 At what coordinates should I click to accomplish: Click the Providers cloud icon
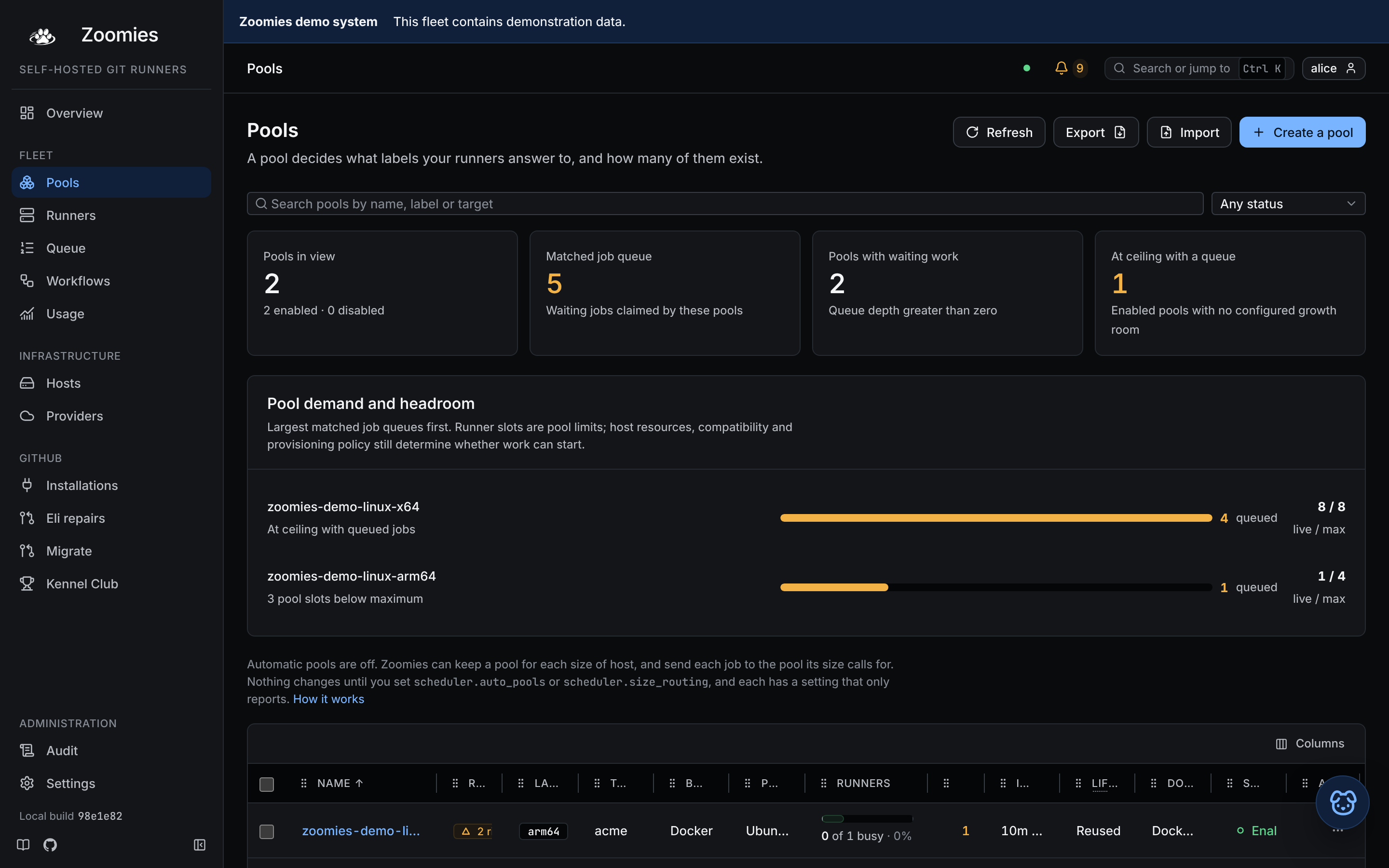(x=27, y=416)
